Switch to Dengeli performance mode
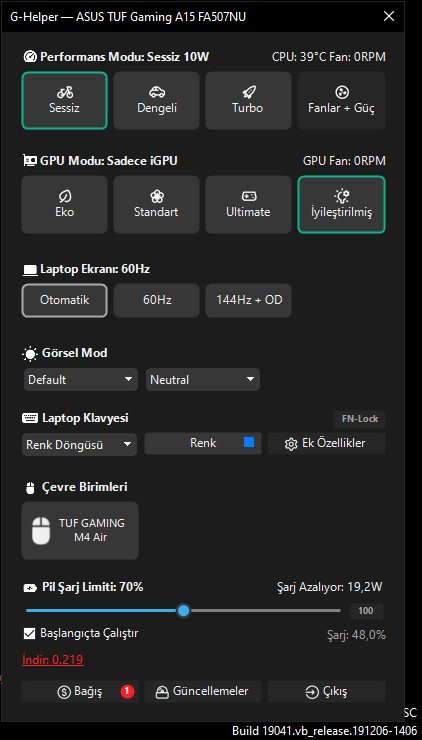Screen dimensions: 422x740 pyautogui.click(x=157, y=101)
